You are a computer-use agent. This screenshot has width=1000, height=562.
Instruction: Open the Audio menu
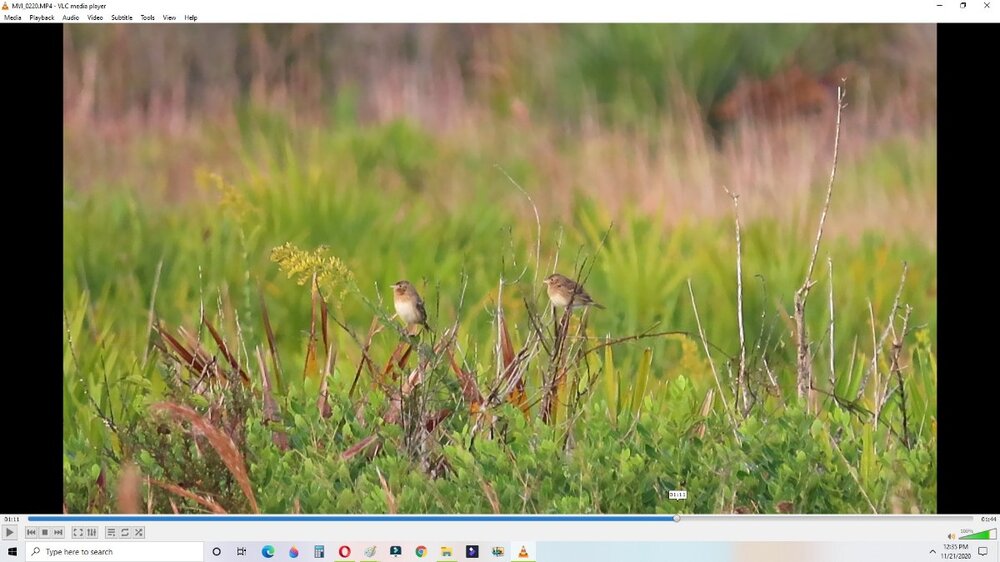click(x=71, y=18)
